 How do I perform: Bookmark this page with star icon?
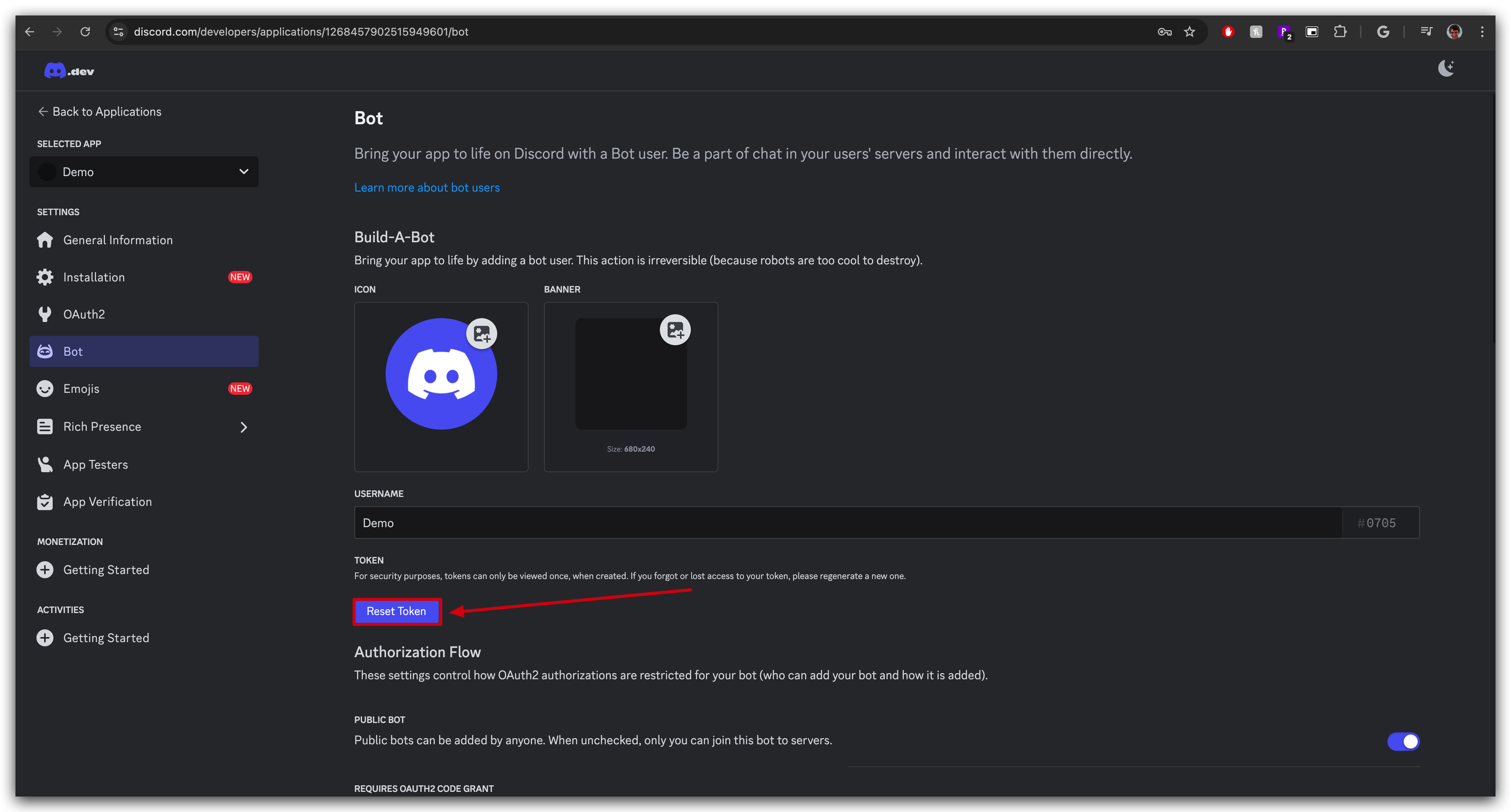(1189, 32)
